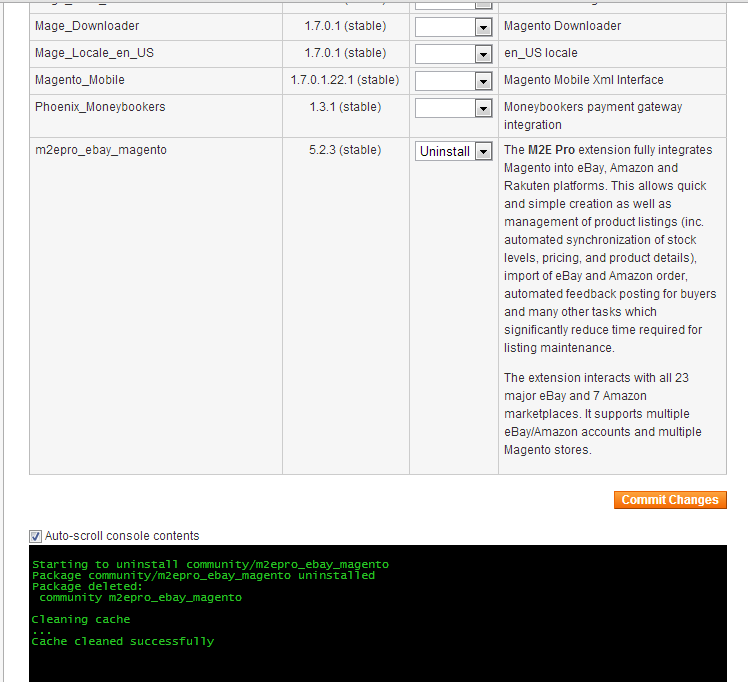This screenshot has height=682, width=748.
Task: Open the action dropdown for Magento_Mobile
Action: (453, 82)
